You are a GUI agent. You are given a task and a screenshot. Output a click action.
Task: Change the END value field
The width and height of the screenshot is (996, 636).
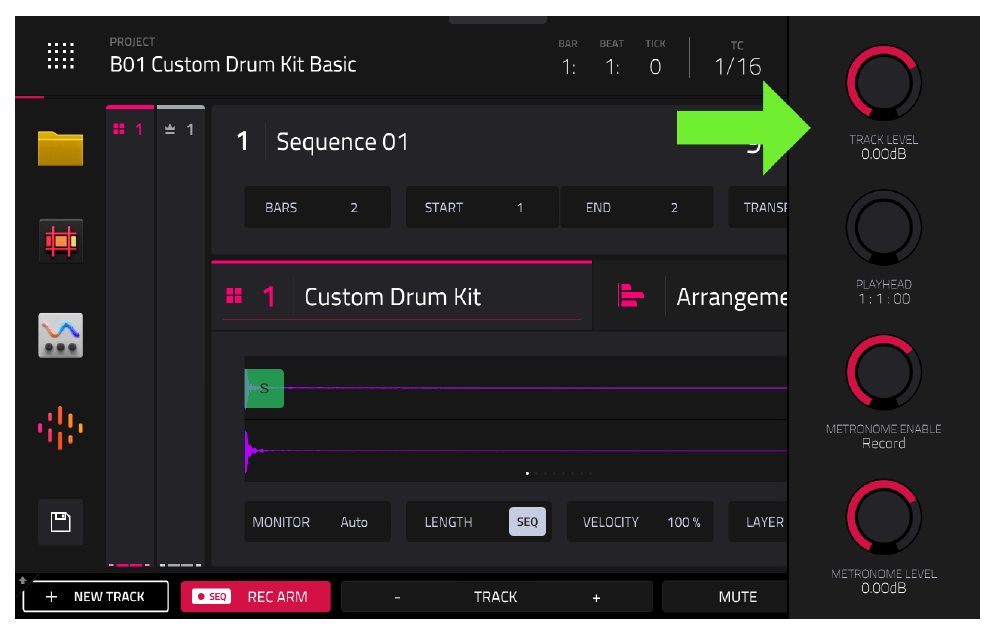[636, 207]
